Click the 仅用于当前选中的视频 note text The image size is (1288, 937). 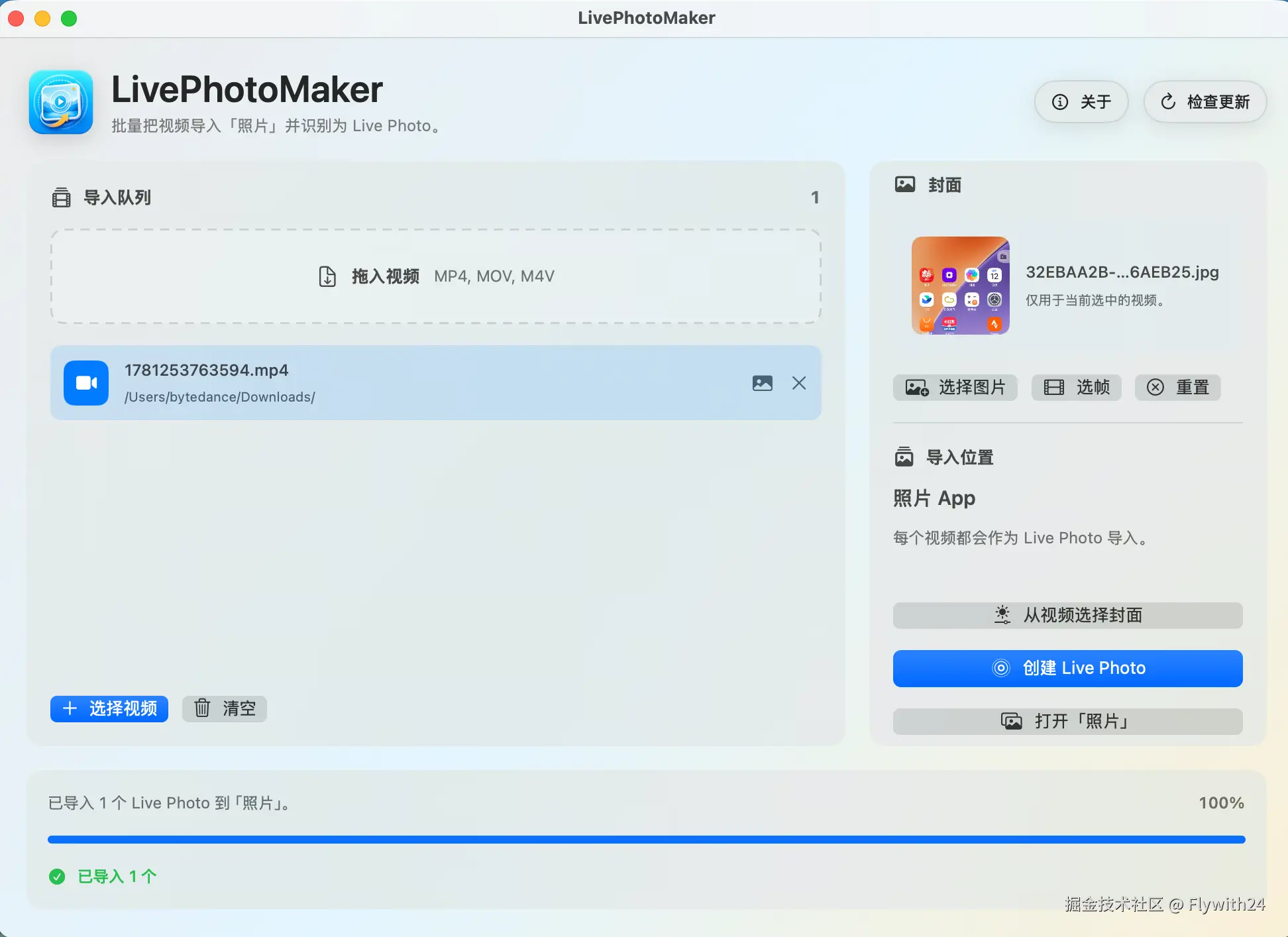tap(1095, 300)
